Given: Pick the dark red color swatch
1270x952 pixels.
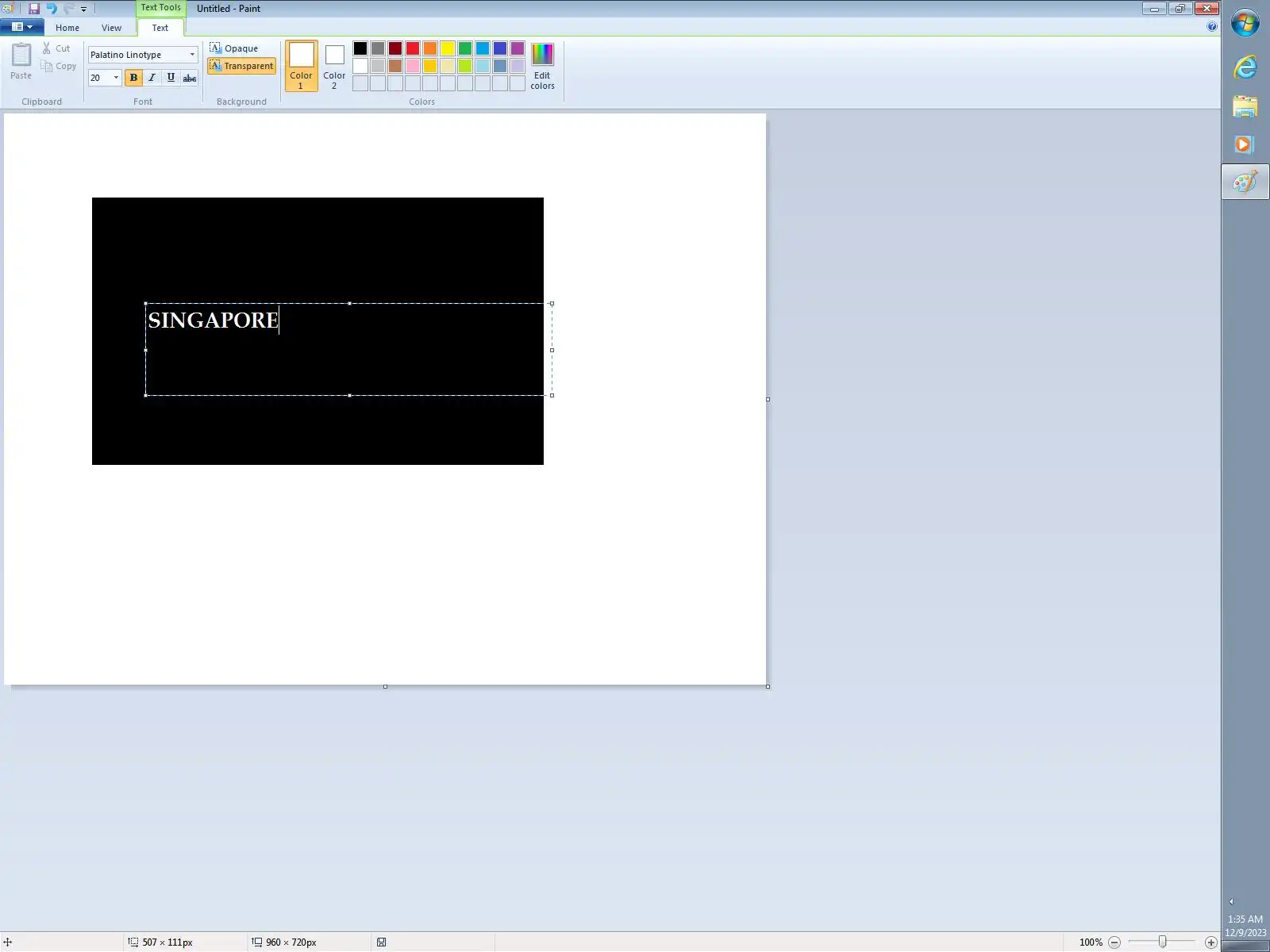Looking at the screenshot, I should [395, 48].
